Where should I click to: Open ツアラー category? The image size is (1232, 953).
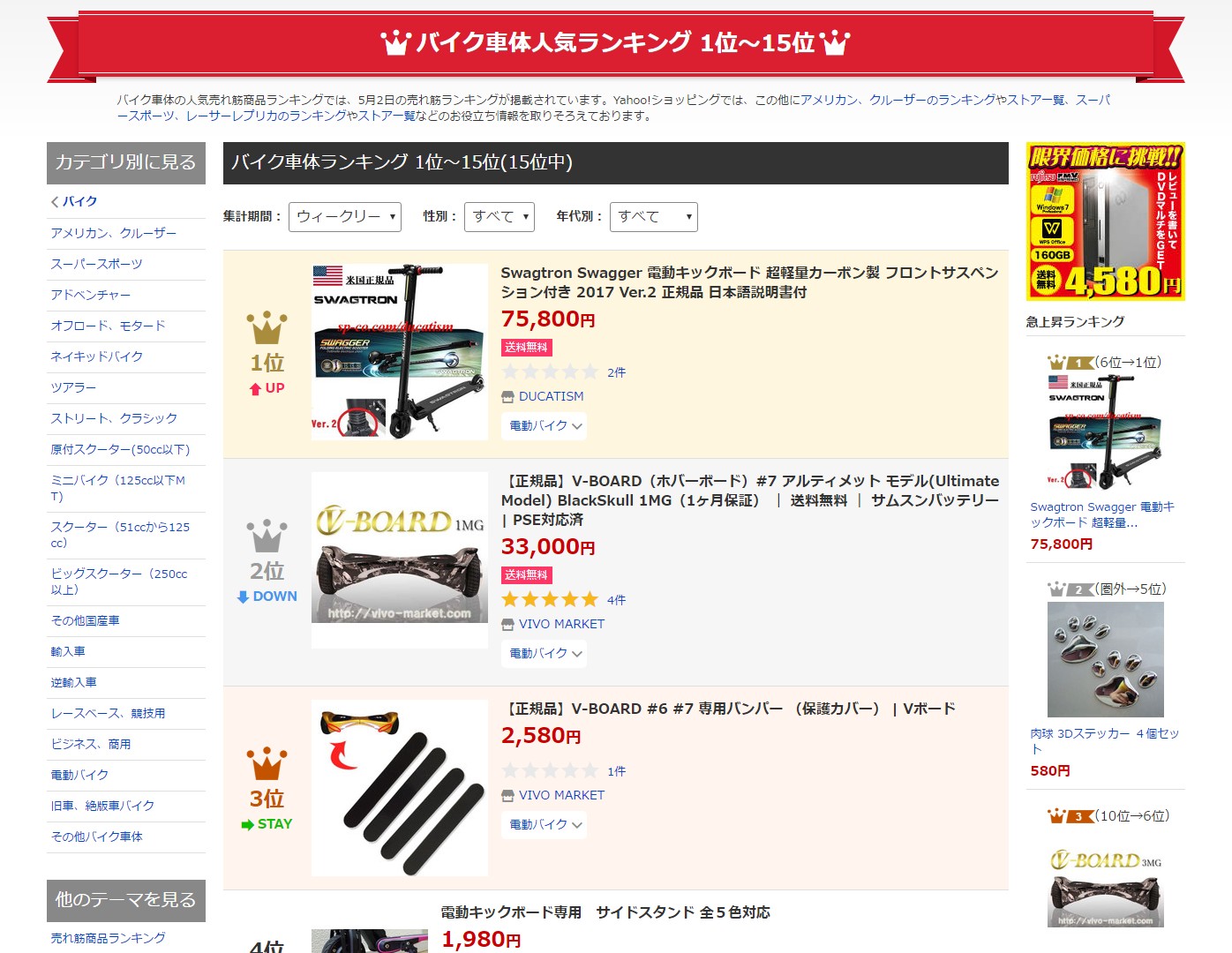click(x=73, y=388)
